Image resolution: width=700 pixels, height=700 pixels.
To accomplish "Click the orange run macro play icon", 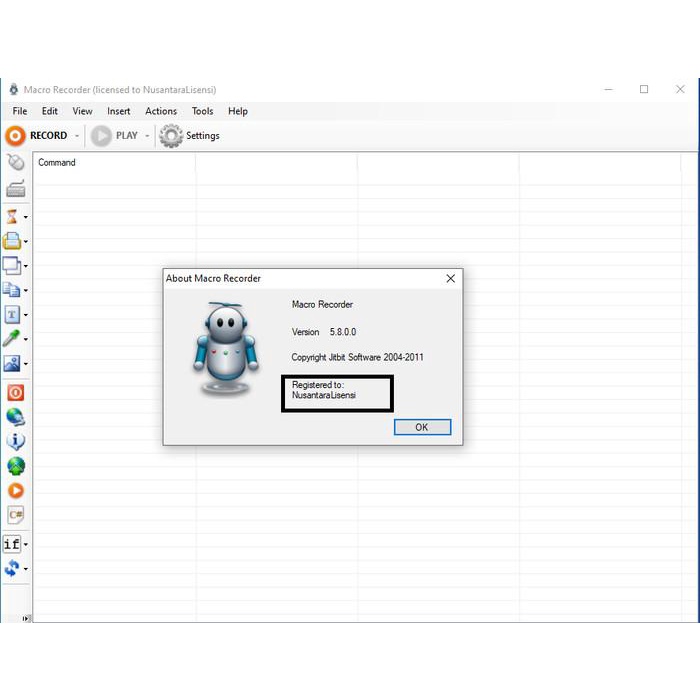I will (14, 490).
